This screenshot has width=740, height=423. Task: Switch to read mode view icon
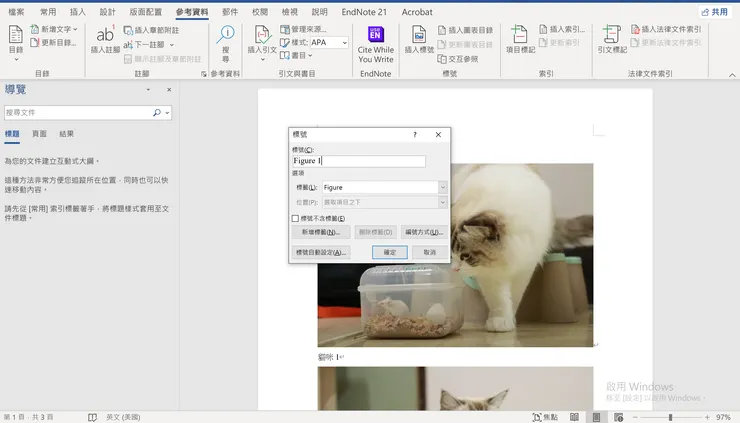pyautogui.click(x=574, y=417)
